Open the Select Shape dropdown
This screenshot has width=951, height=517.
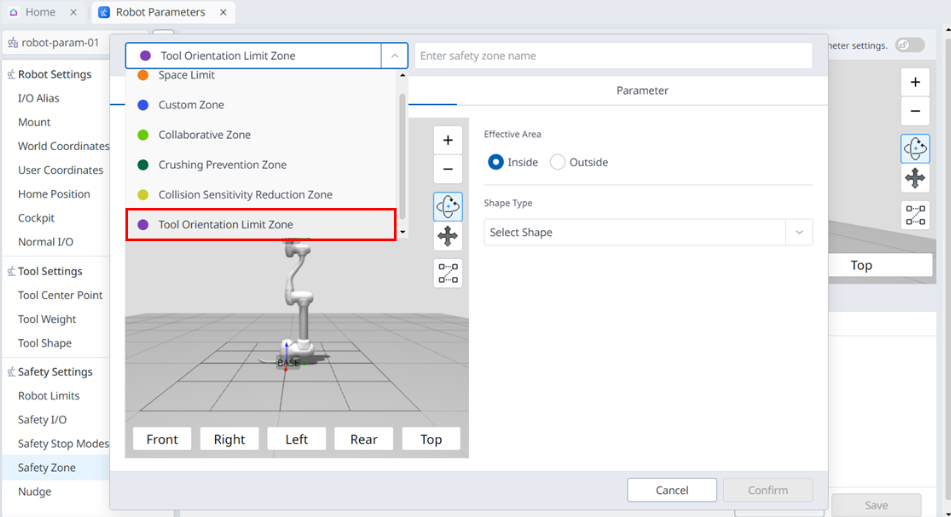(647, 232)
